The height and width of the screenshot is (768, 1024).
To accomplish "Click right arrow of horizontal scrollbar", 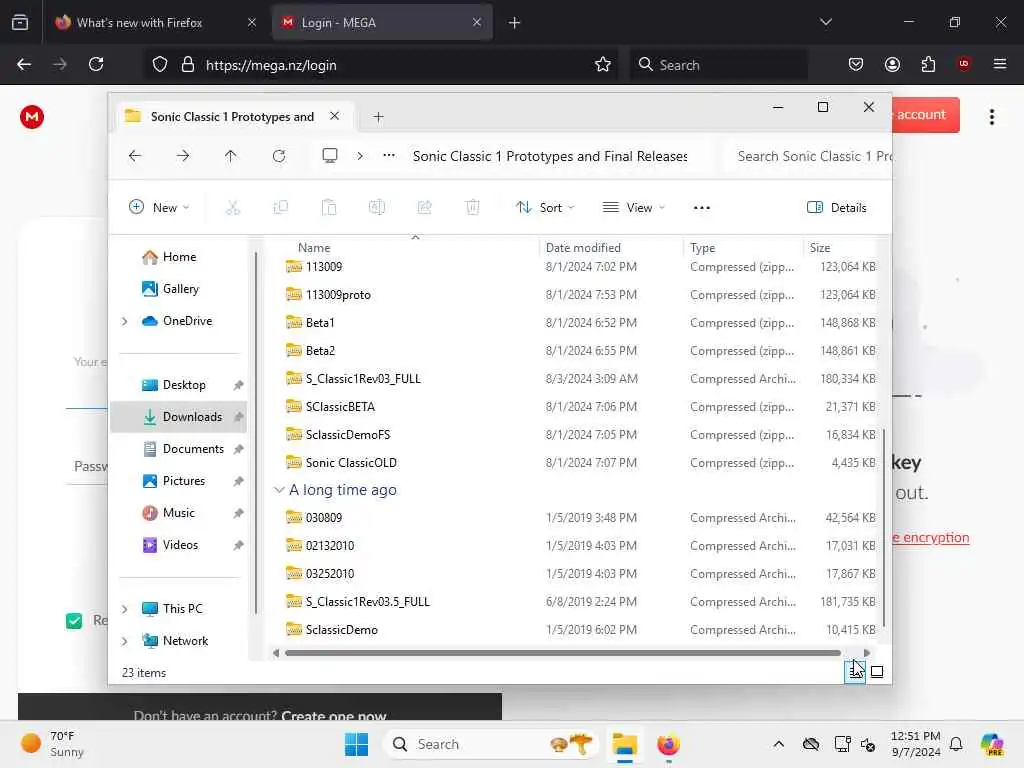I will click(x=867, y=652).
